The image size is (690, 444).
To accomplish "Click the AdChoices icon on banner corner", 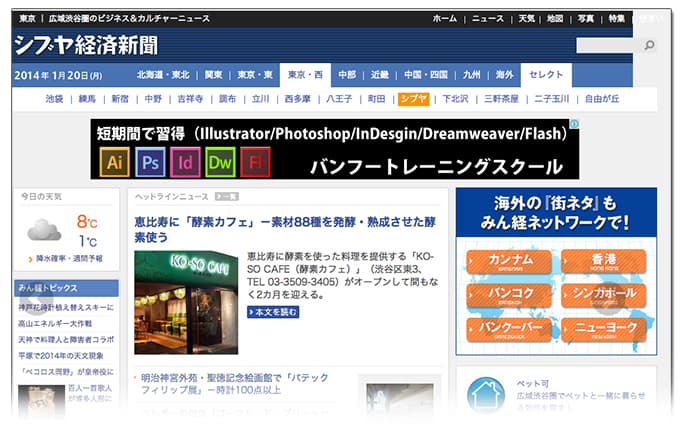I will coord(574,124).
